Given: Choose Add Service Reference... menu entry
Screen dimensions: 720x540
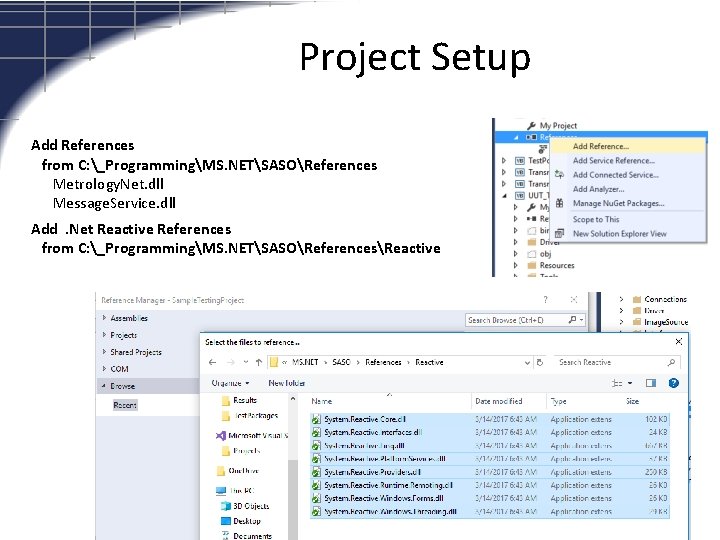Looking at the screenshot, I should pyautogui.click(x=613, y=160).
